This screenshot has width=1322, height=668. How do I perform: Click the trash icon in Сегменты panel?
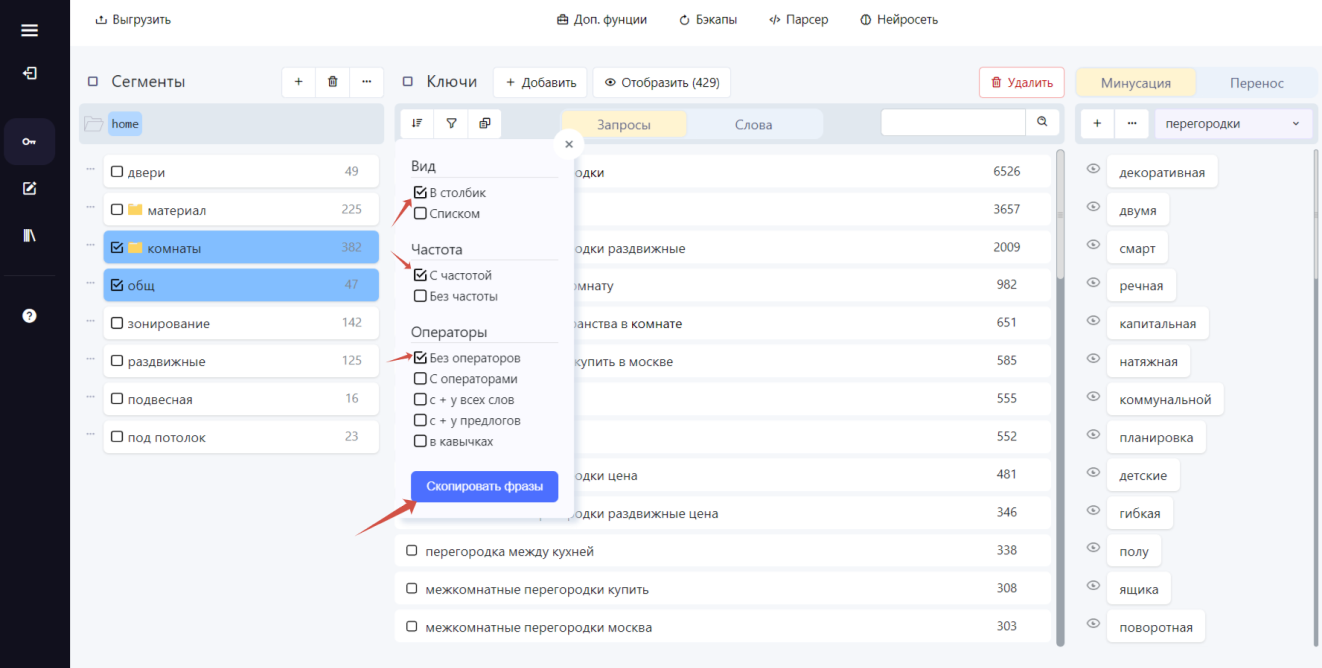(333, 82)
